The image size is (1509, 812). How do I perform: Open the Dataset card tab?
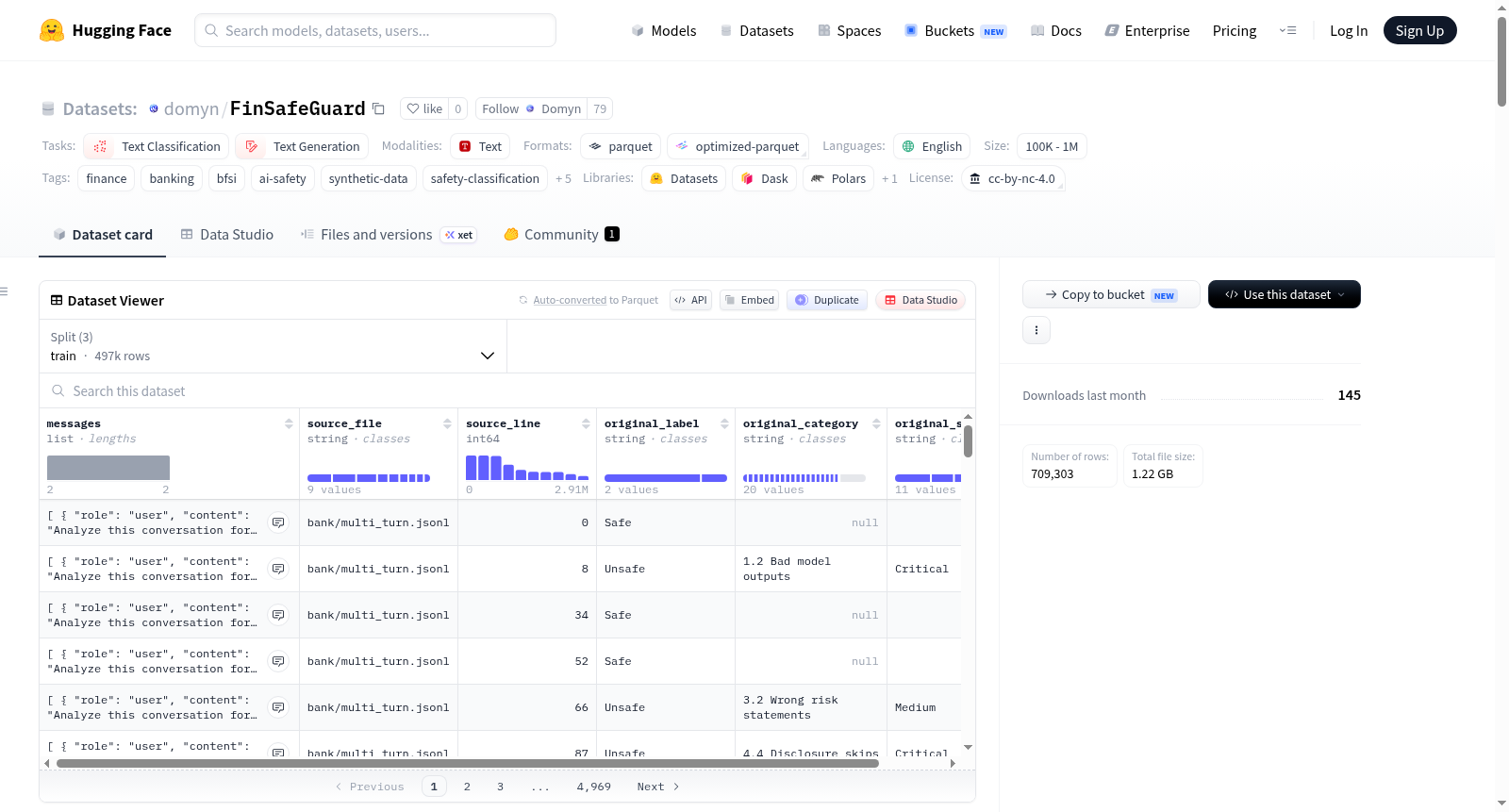tap(102, 235)
